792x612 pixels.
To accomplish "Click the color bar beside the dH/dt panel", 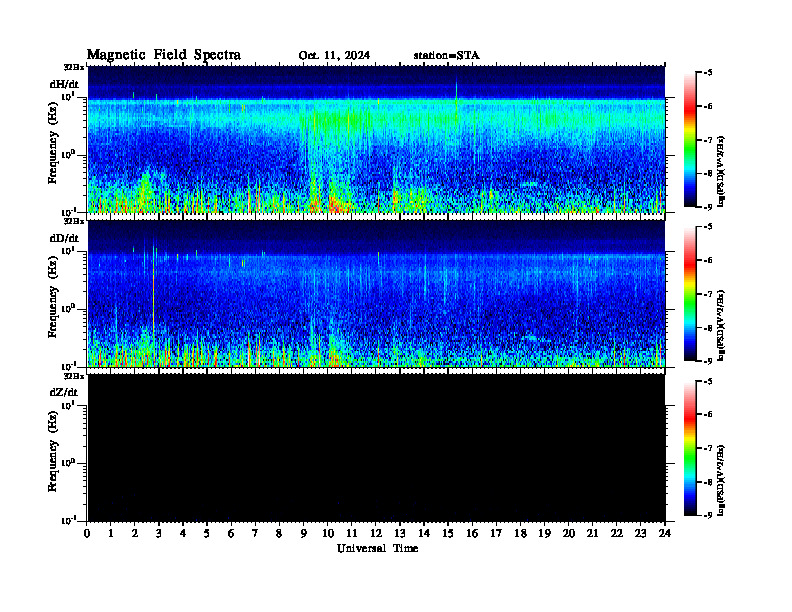I will [x=690, y=140].
